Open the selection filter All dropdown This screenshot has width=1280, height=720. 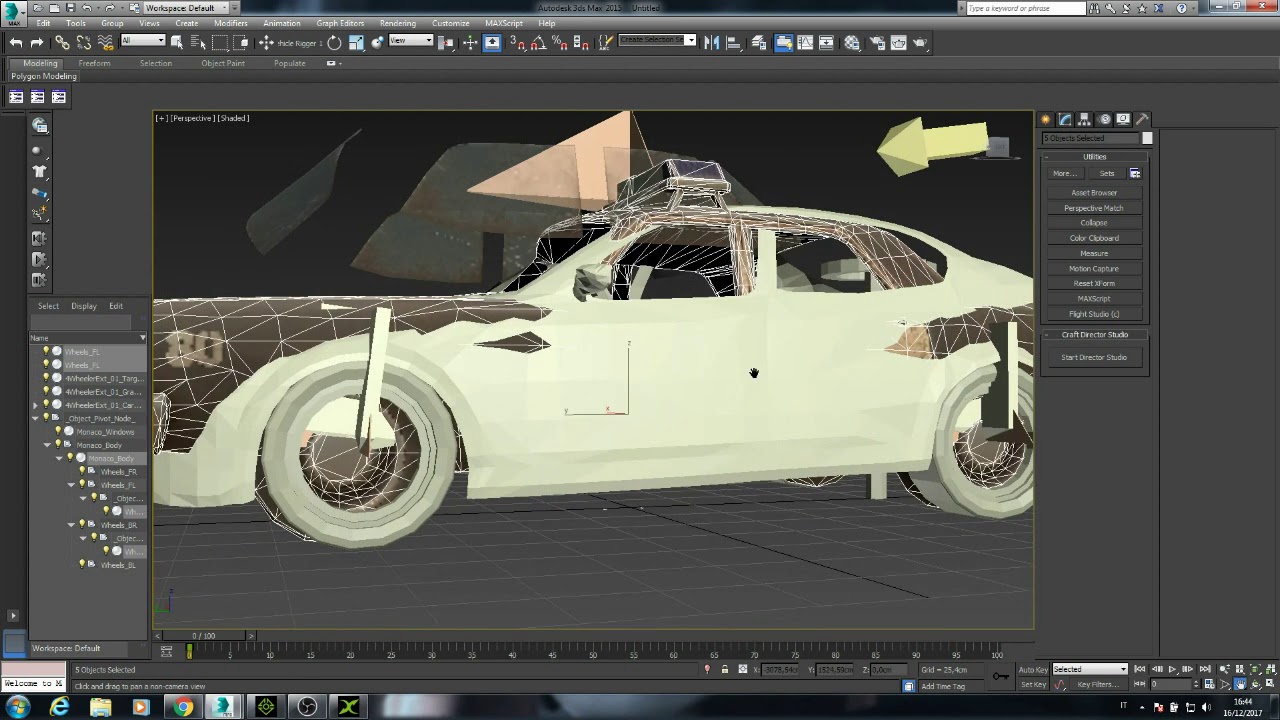[x=142, y=41]
